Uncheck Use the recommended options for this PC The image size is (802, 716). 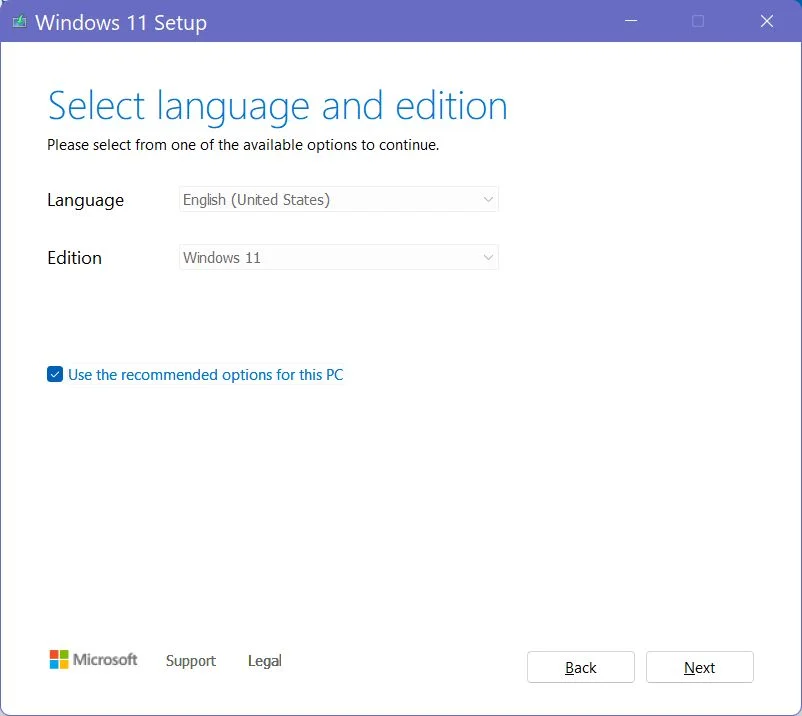pos(55,374)
